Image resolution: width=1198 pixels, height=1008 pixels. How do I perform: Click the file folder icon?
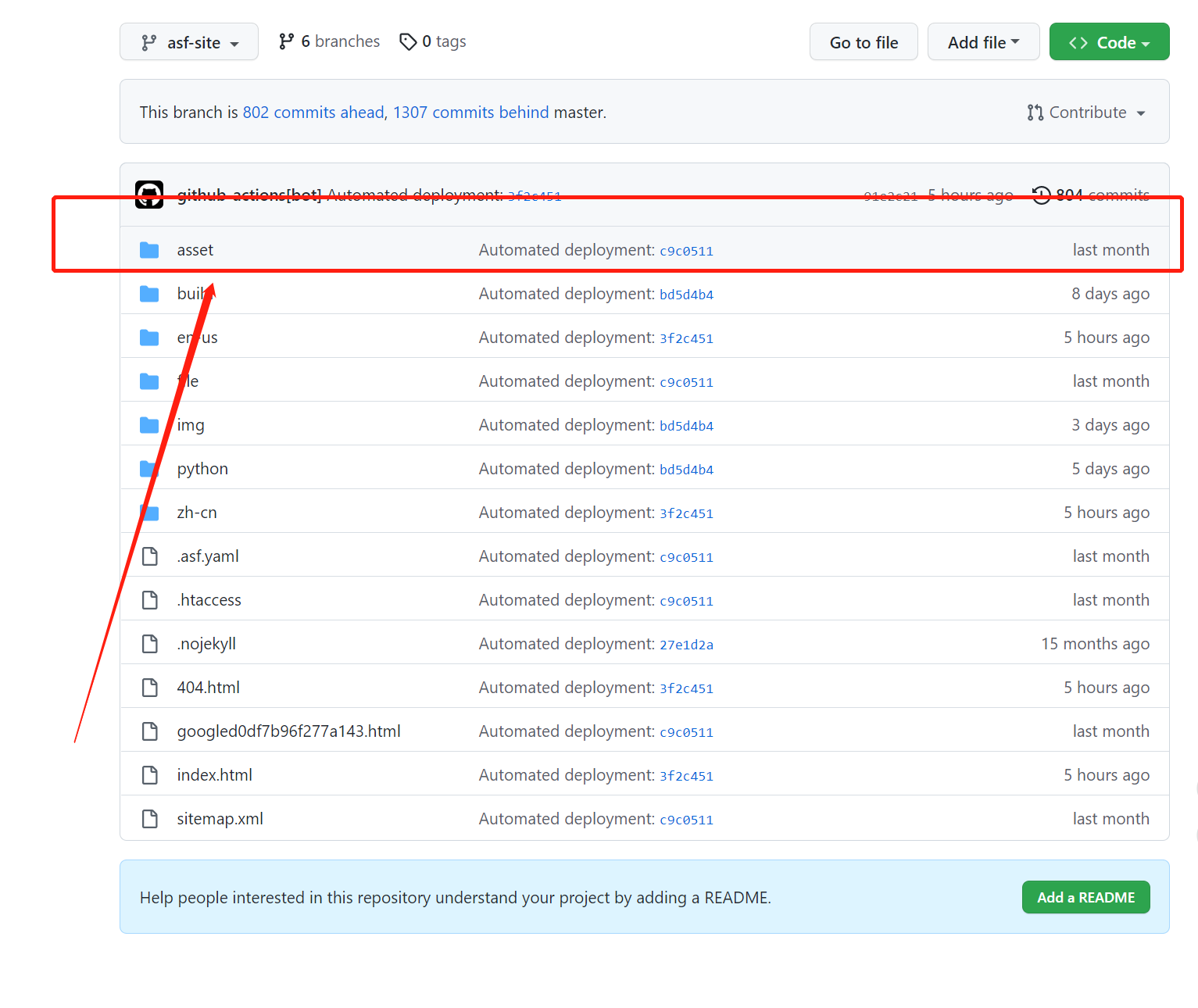click(x=149, y=381)
